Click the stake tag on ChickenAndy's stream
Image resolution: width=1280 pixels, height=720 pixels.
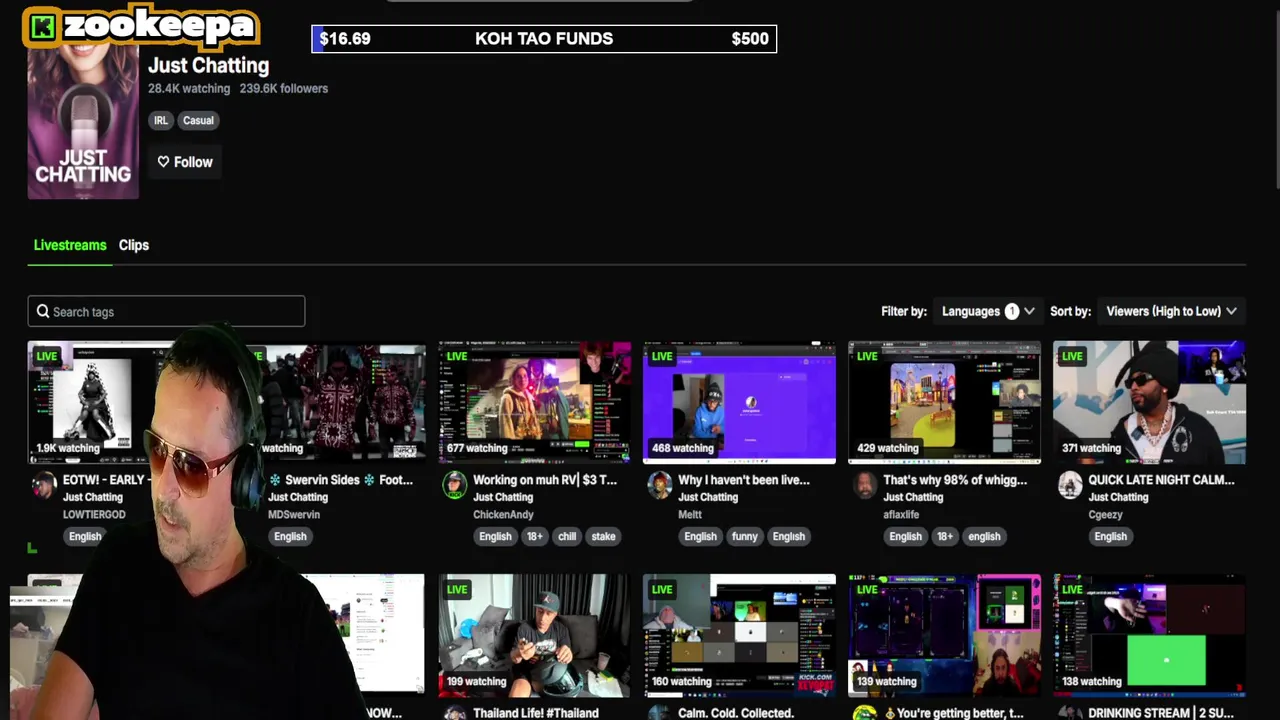click(x=603, y=536)
